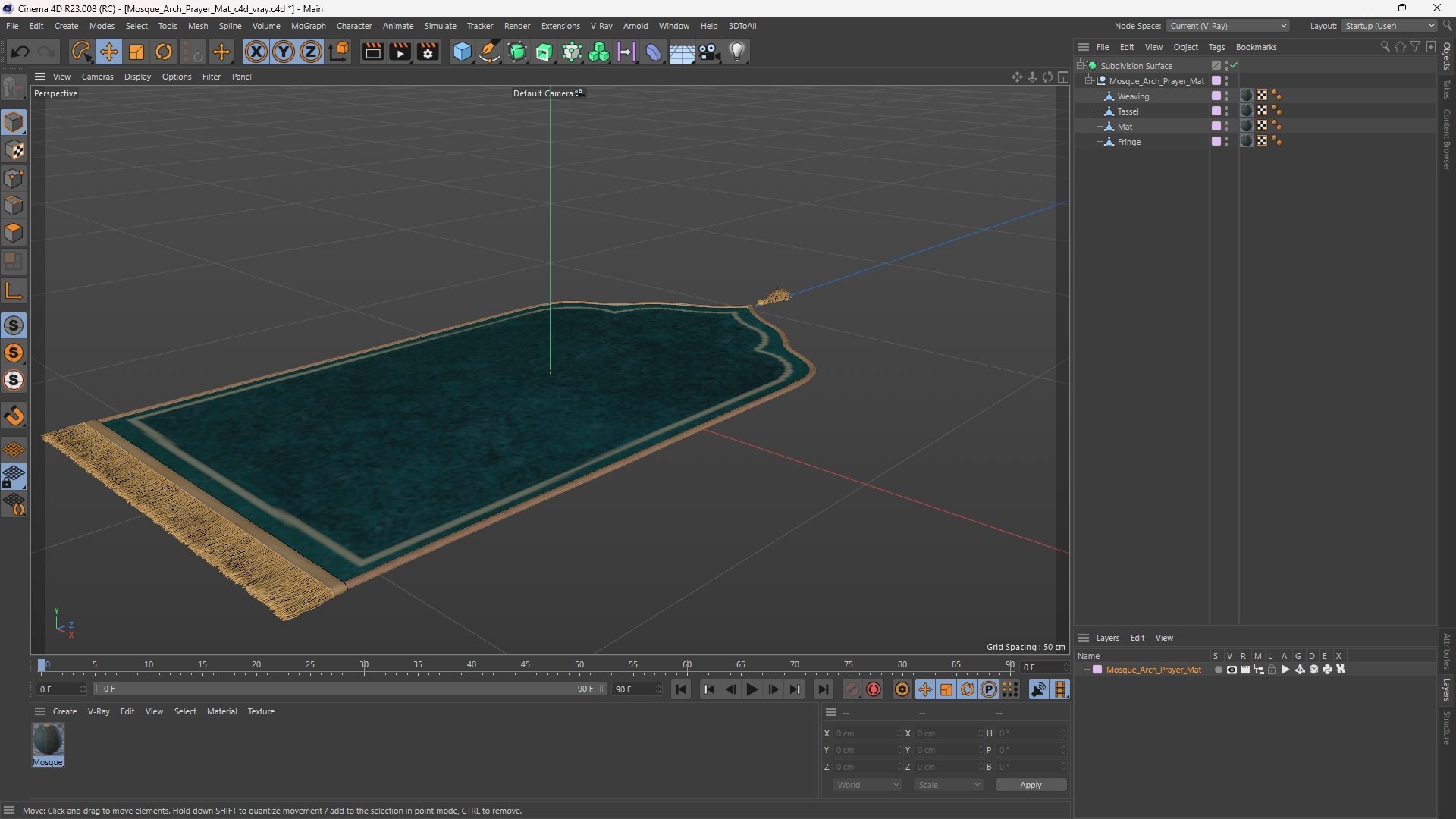Select the Mosque material thumbnail

coord(48,740)
